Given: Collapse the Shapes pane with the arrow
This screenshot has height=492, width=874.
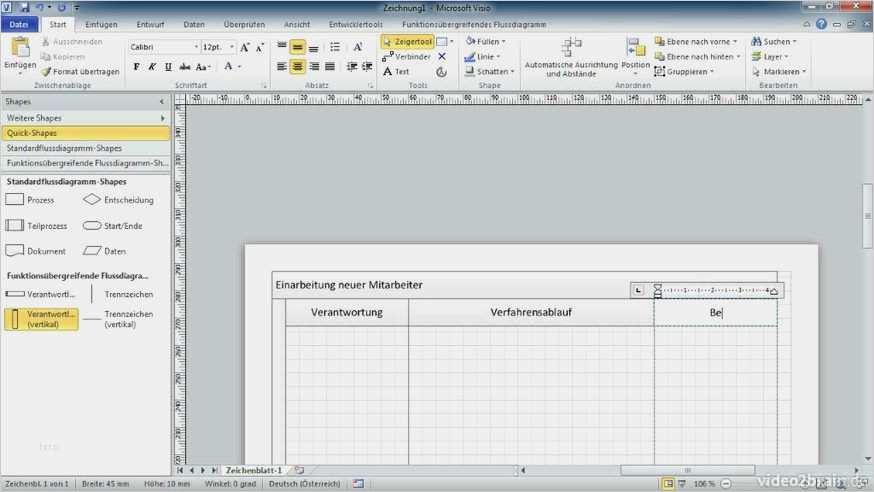Looking at the screenshot, I should (x=162, y=101).
